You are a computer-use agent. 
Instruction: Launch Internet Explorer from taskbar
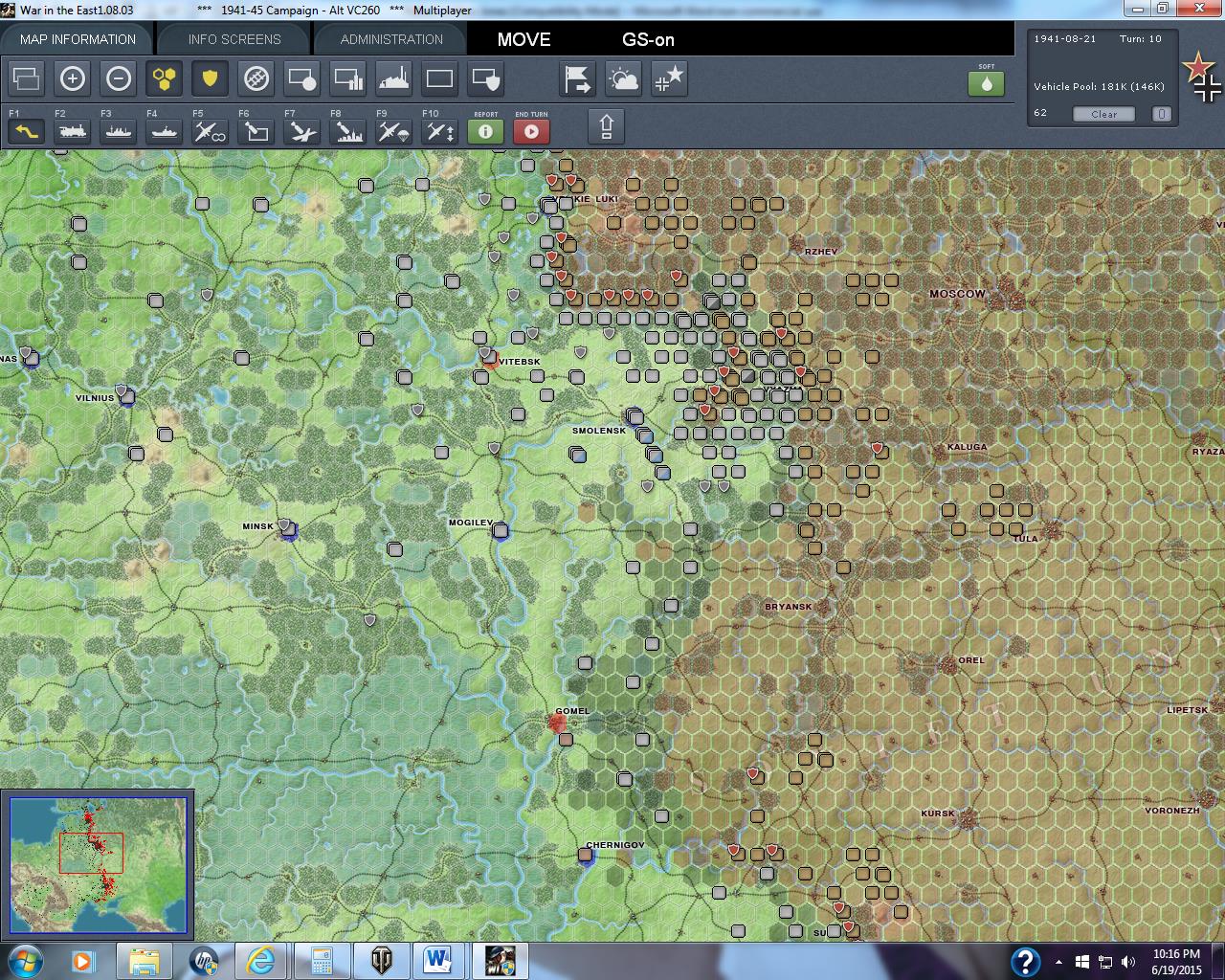(260, 960)
